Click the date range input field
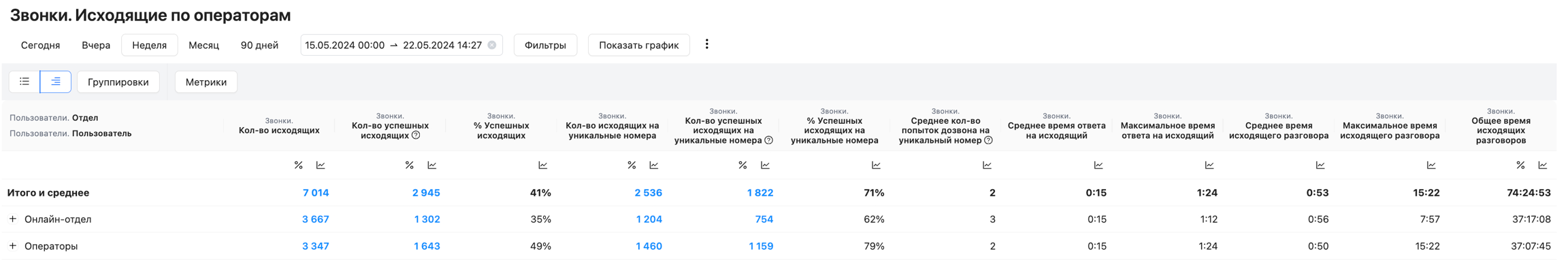Viewport: 1568px width, 276px height. click(393, 46)
